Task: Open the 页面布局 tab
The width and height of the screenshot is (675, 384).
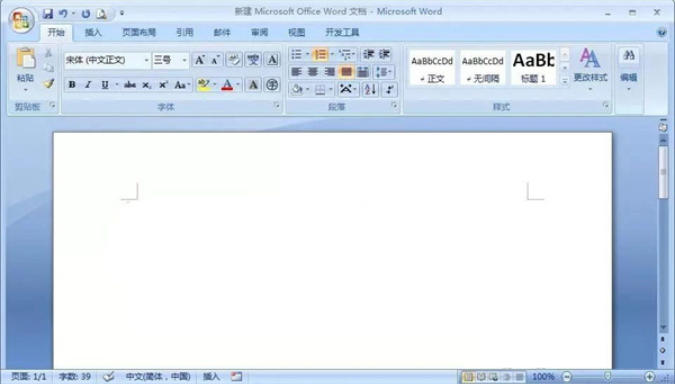Action: (x=139, y=32)
